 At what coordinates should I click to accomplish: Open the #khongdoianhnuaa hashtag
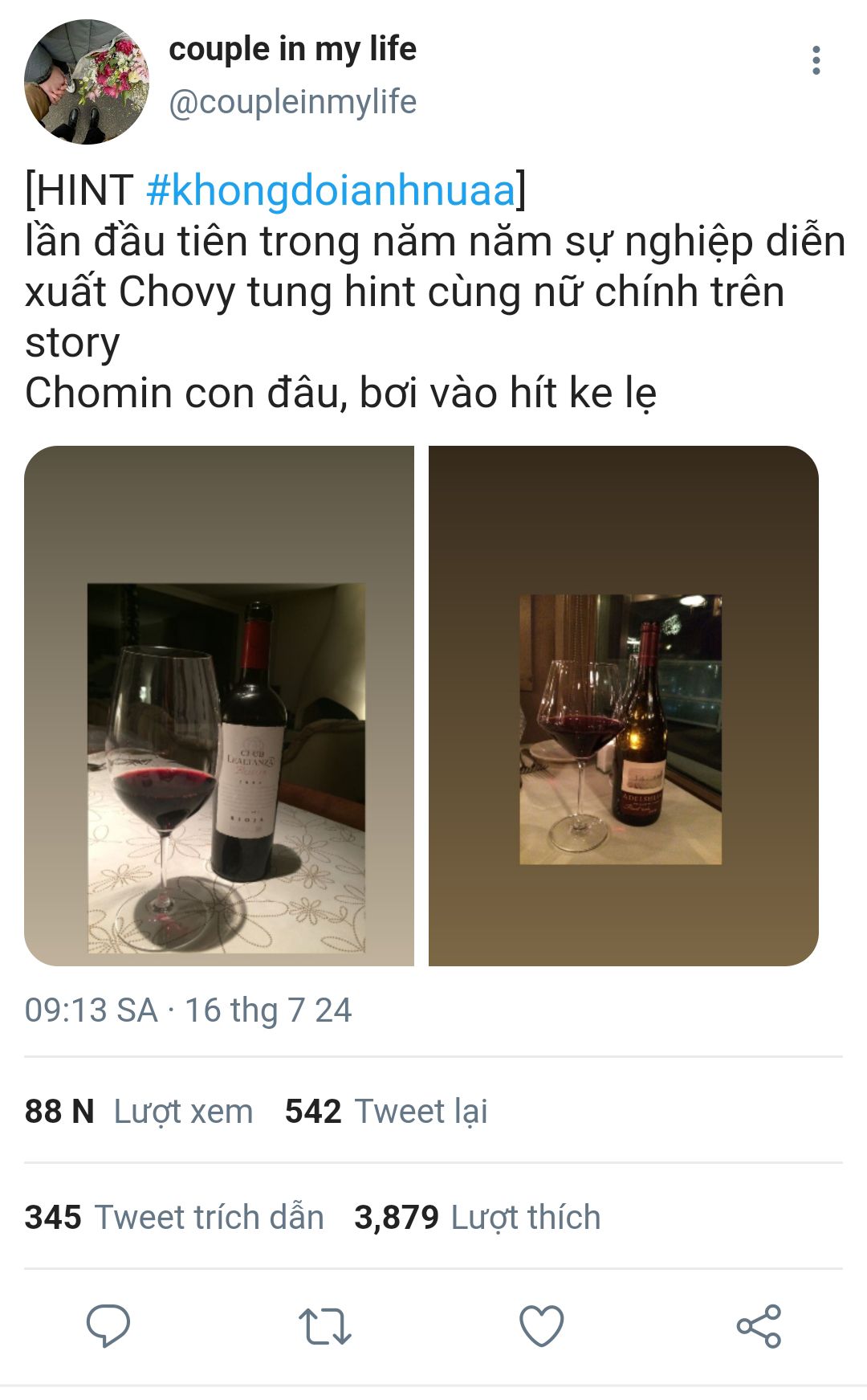[x=331, y=190]
